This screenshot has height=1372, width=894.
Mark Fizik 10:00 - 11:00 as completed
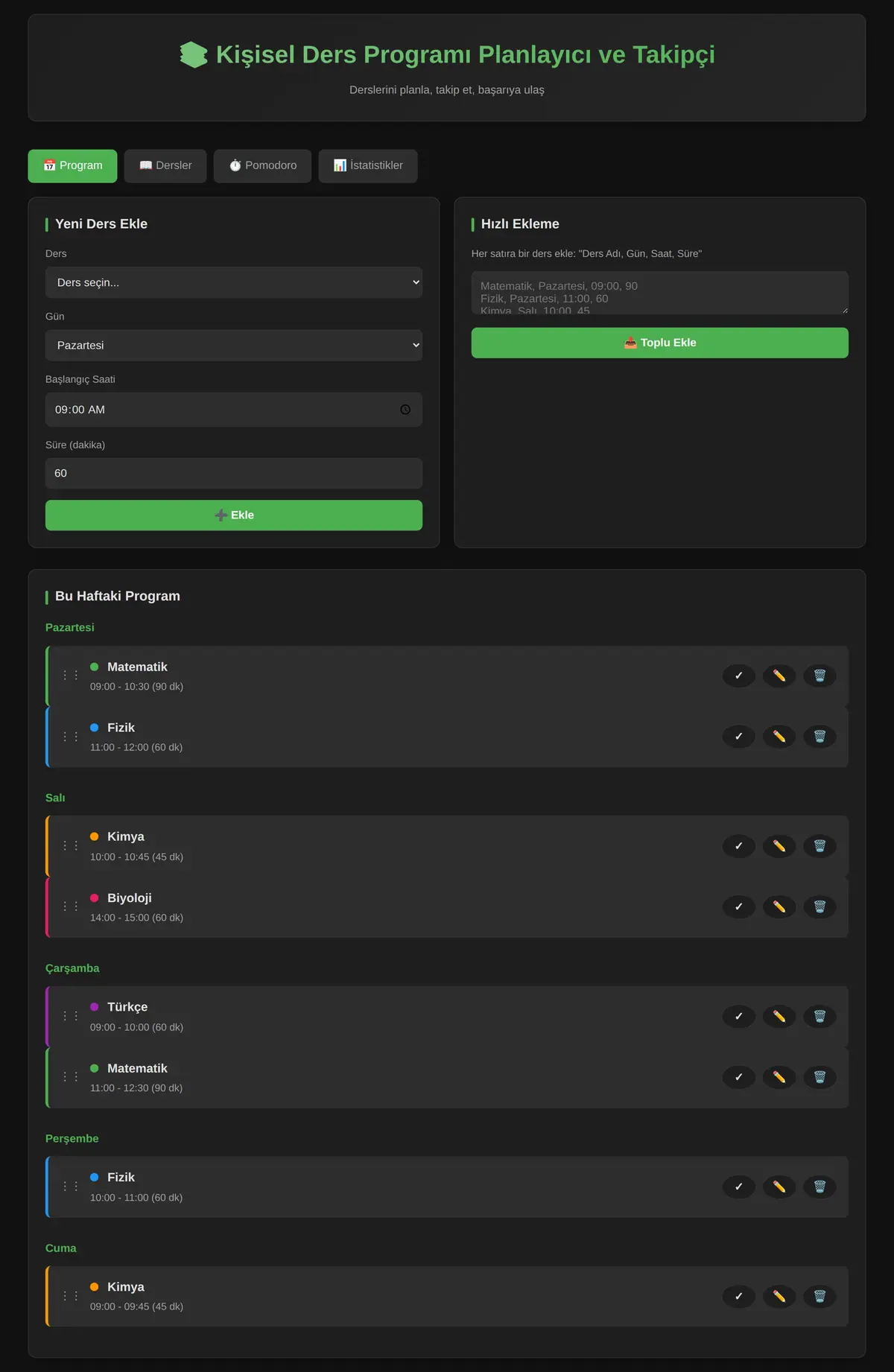[739, 1187]
